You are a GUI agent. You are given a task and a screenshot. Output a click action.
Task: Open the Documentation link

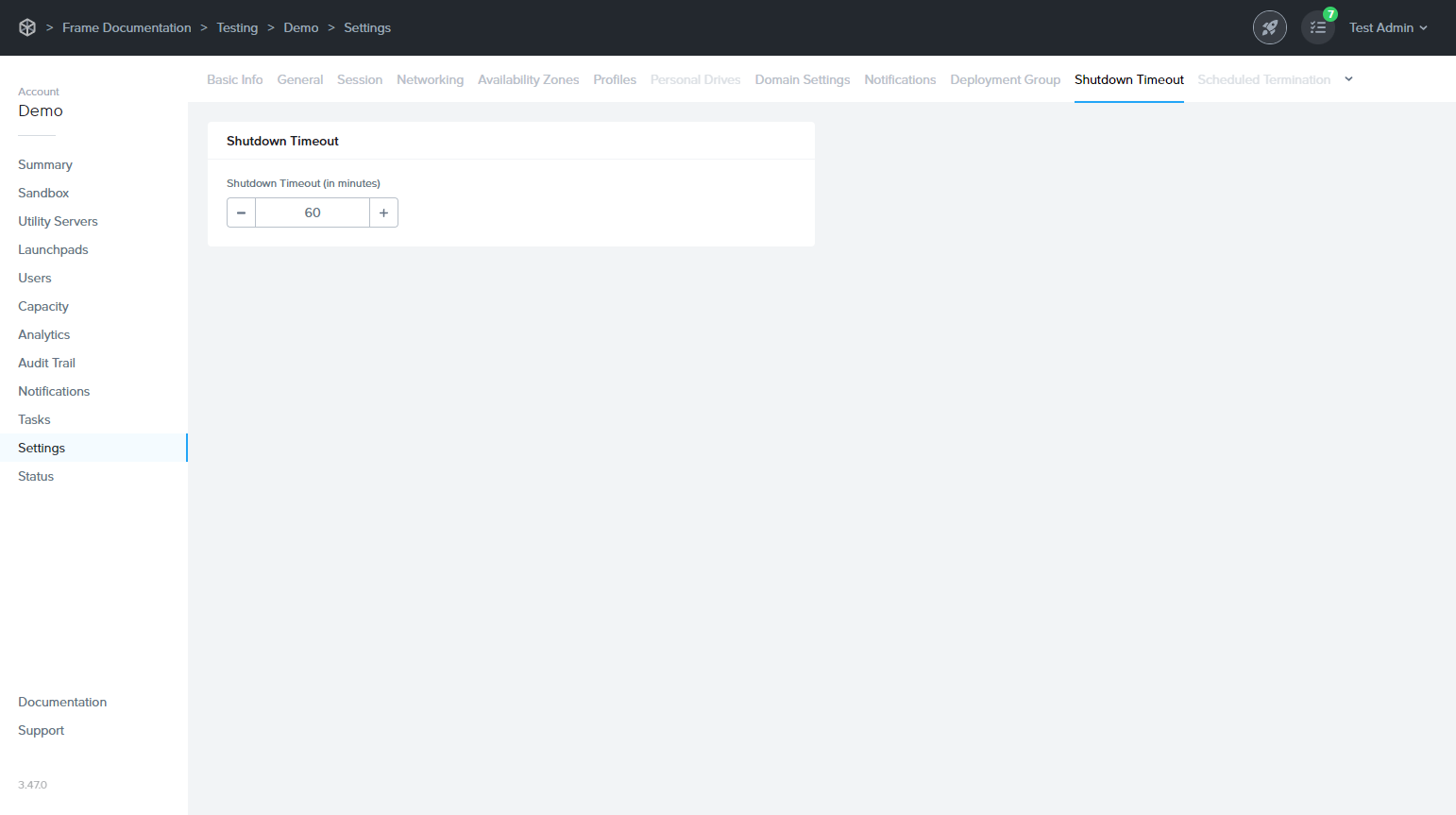click(62, 702)
